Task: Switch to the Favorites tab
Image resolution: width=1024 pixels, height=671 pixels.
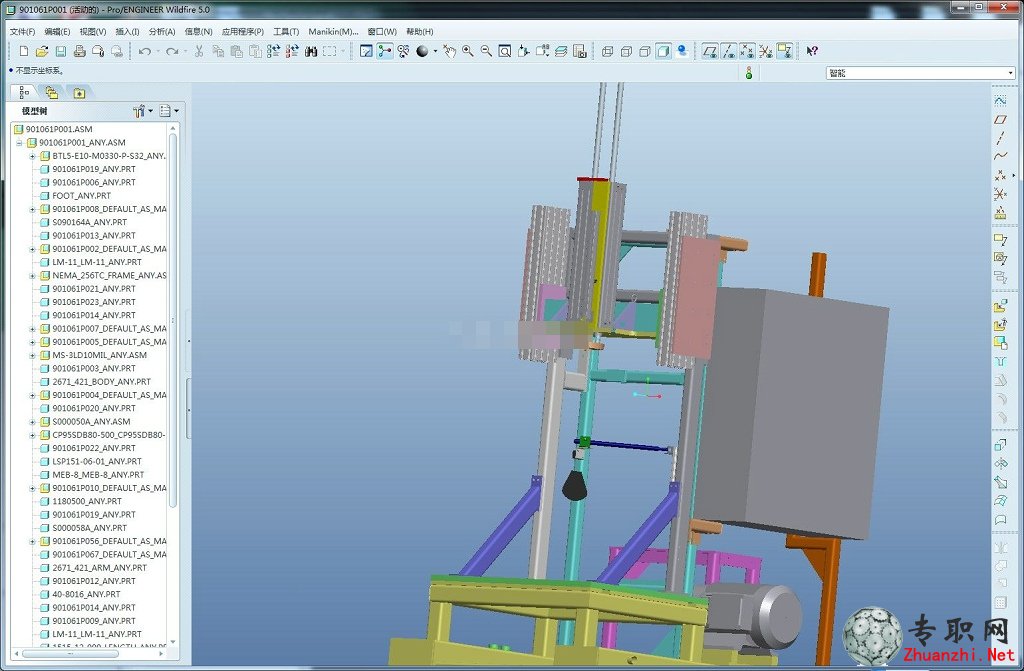Action: tap(79, 93)
